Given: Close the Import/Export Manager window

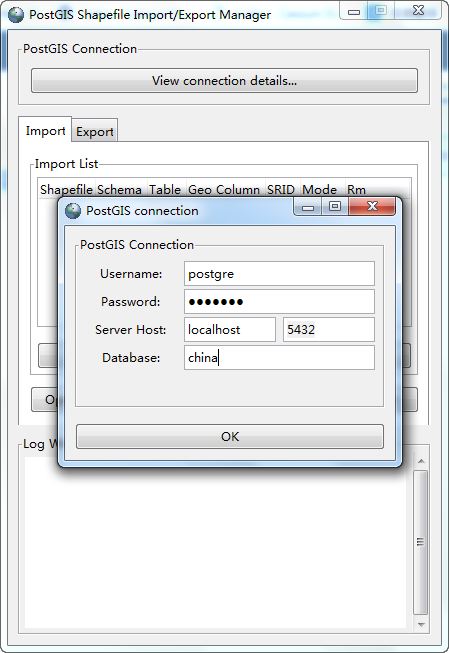Looking at the screenshot, I should 418,10.
